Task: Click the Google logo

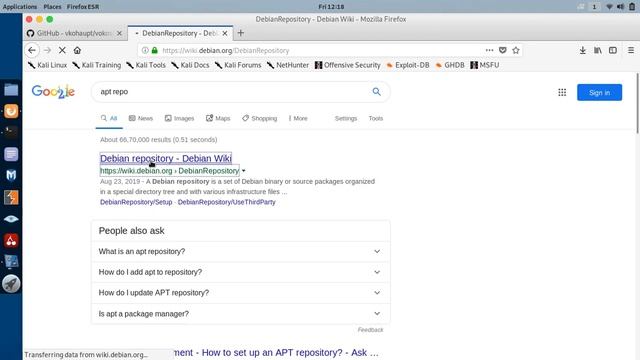Action: pyautogui.click(x=53, y=92)
